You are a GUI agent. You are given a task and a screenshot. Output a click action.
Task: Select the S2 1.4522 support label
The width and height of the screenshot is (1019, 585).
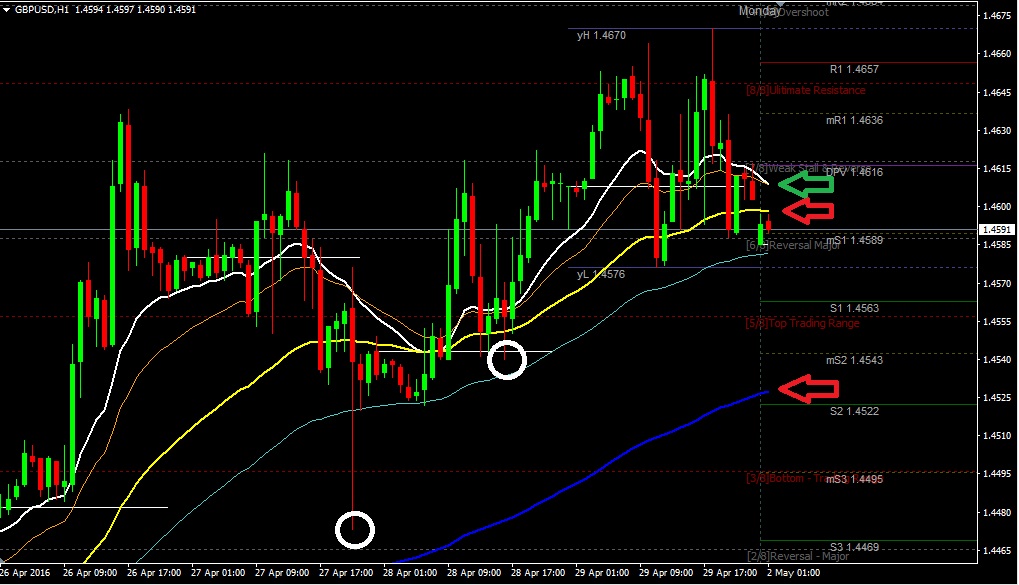click(854, 411)
